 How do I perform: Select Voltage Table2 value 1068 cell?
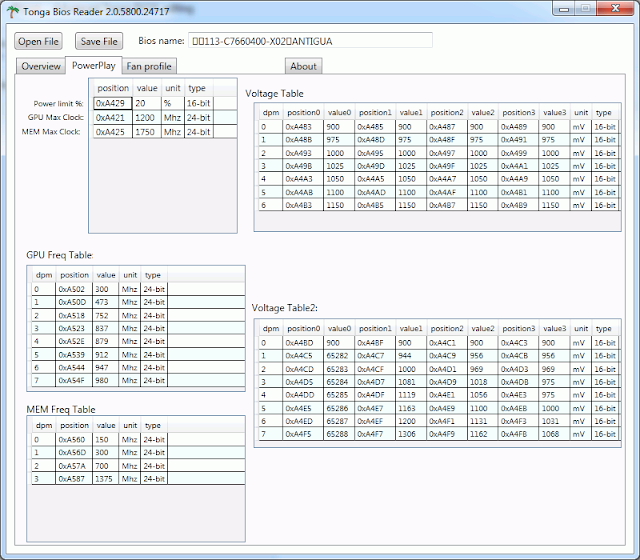click(x=554, y=434)
